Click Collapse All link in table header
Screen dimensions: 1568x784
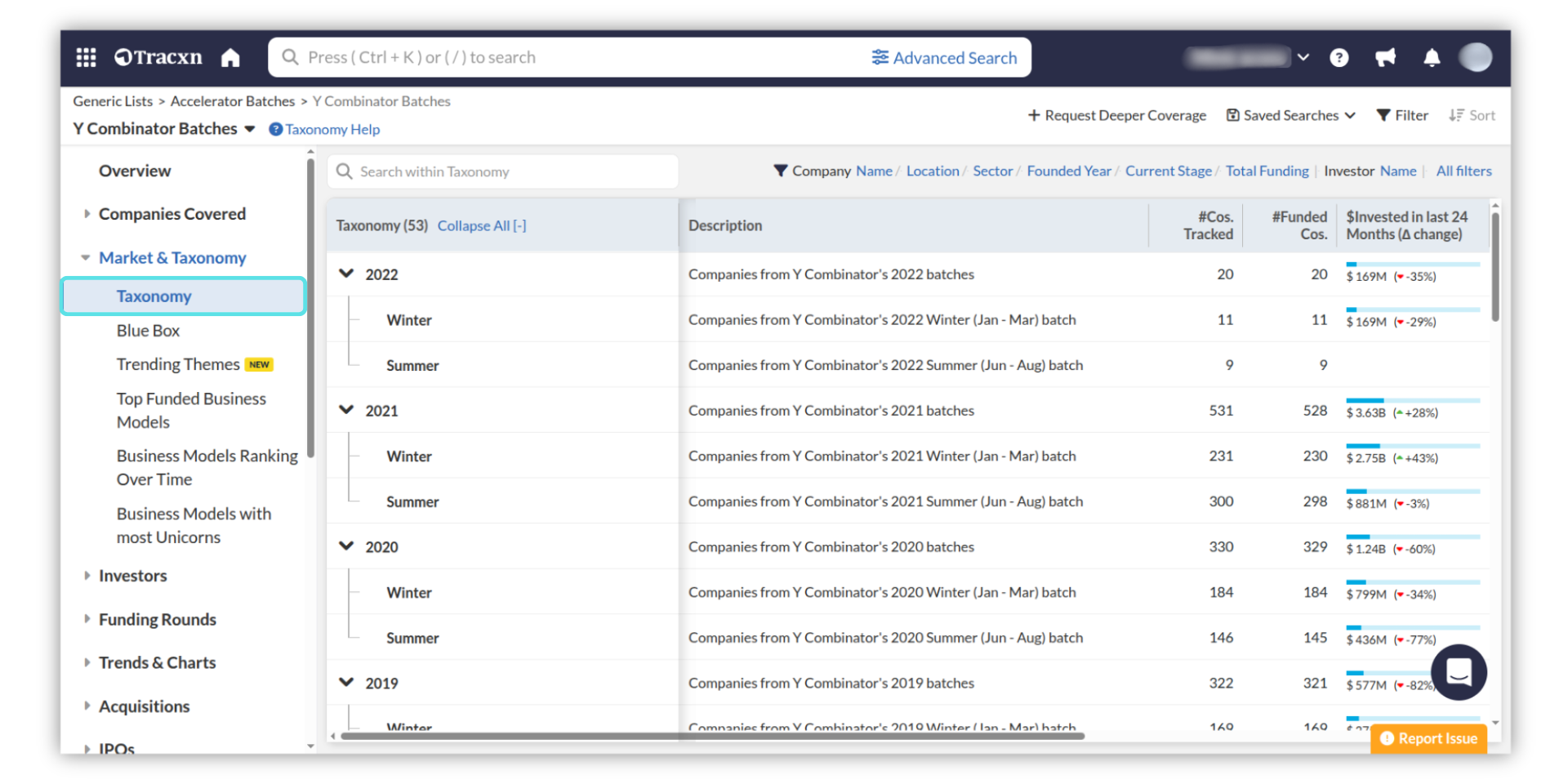481,226
